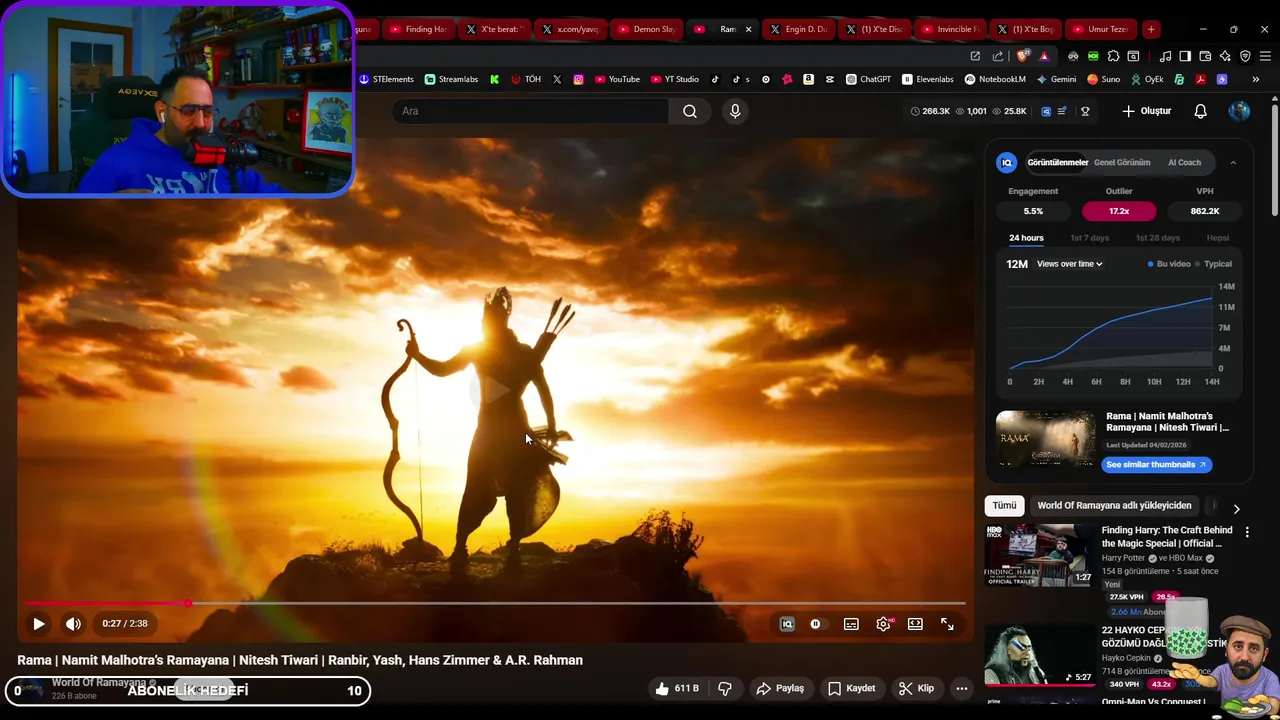Click the Paylaş share button
Viewport: 1280px width, 720px height.
coord(780,688)
